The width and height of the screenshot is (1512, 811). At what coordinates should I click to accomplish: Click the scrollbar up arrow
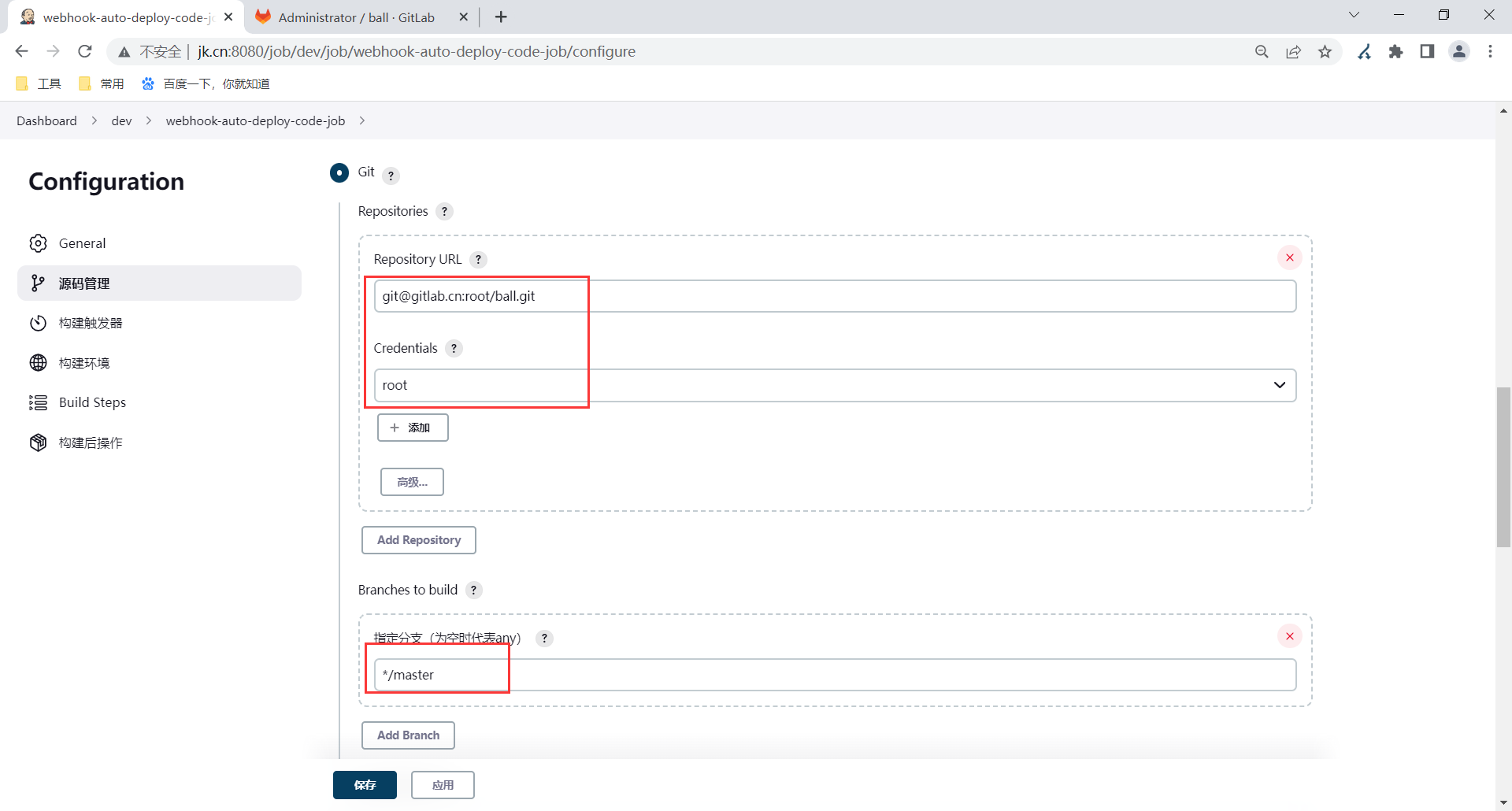[x=1503, y=111]
